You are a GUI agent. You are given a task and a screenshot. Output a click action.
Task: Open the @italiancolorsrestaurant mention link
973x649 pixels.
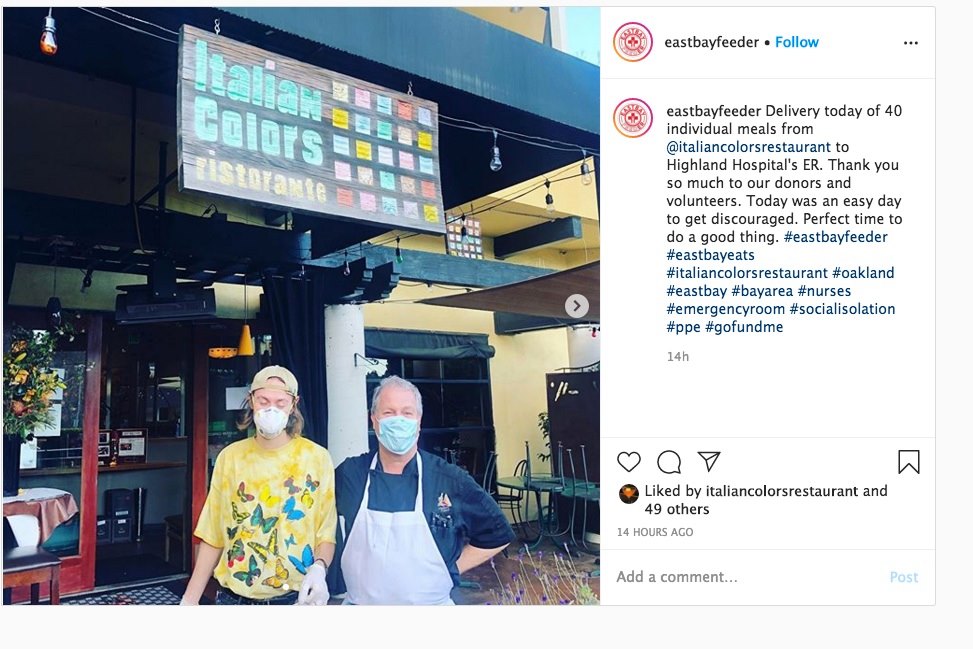click(748, 147)
